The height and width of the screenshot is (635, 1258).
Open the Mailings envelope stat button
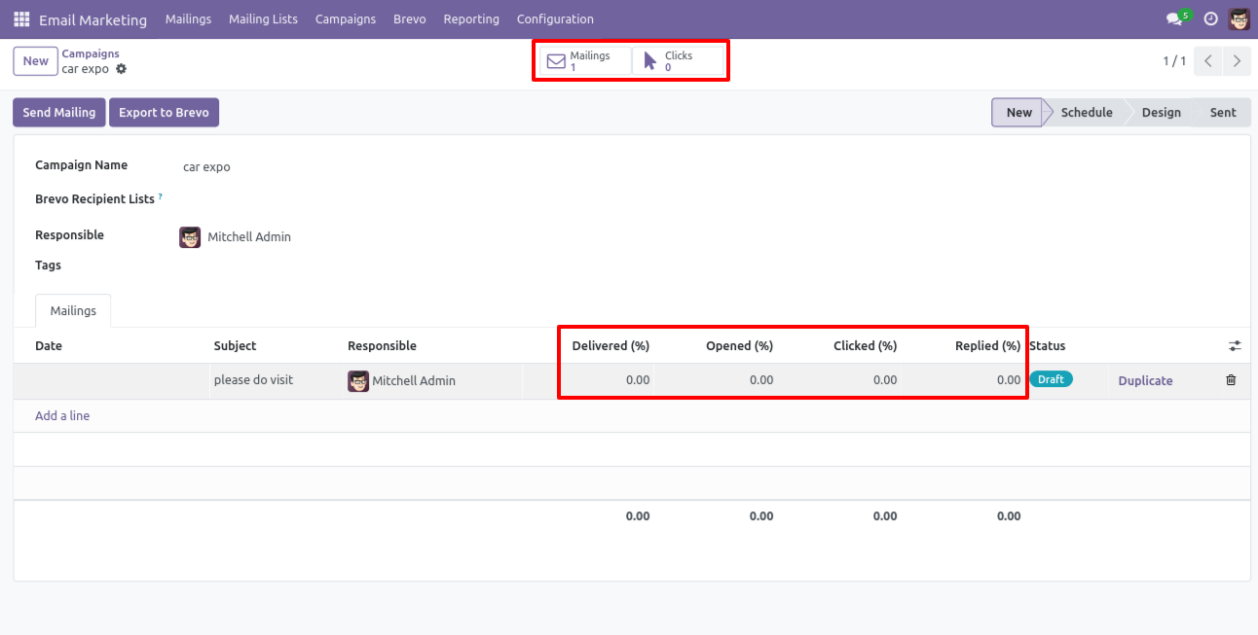(x=585, y=61)
